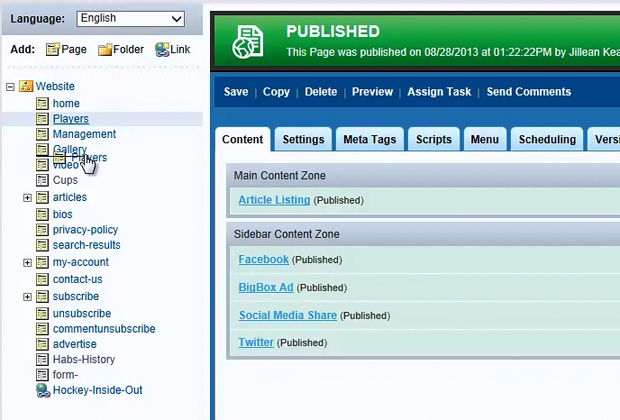The height and width of the screenshot is (420, 620).
Task: Click the published page globe icon
Action: pos(248,42)
